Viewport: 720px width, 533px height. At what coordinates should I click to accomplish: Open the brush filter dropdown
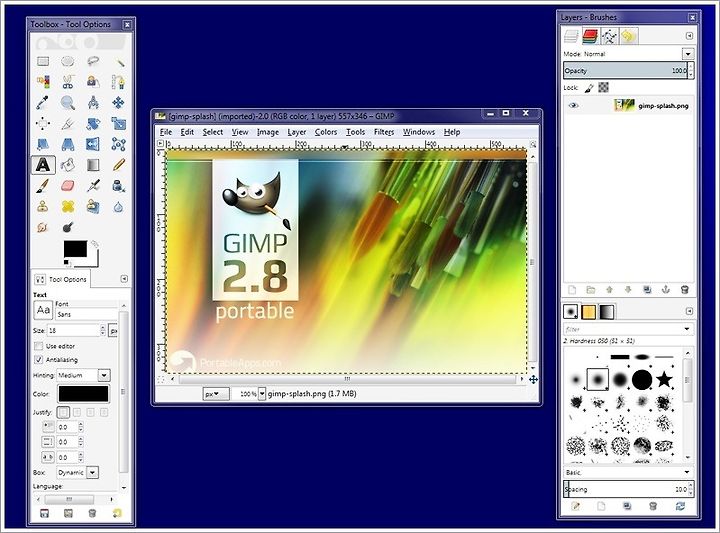click(687, 329)
